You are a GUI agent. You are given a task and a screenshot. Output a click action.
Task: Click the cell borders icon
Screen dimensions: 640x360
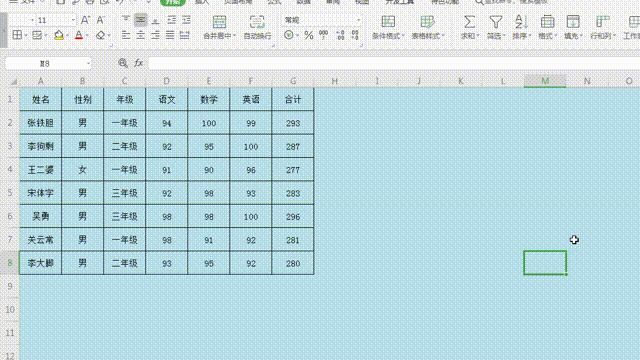point(17,35)
